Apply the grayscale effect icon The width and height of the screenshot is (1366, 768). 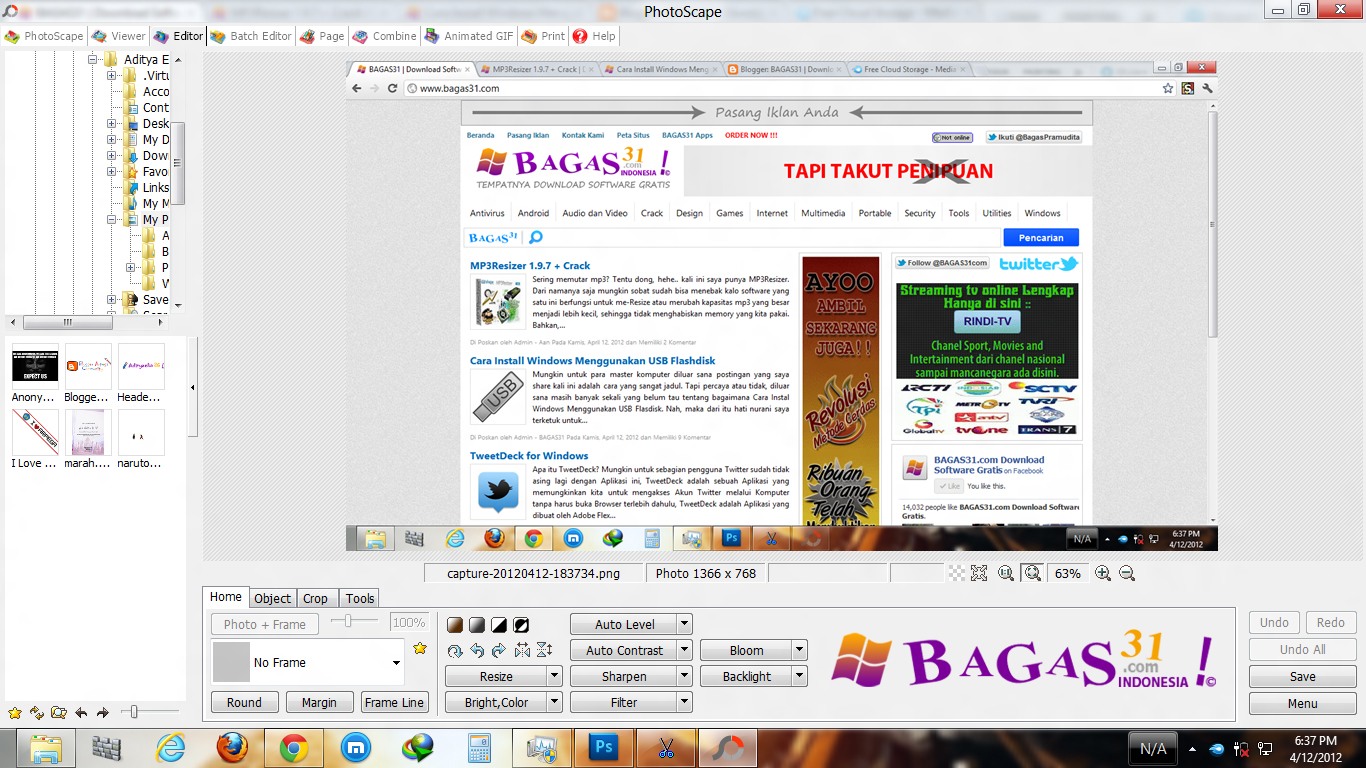tap(477, 624)
